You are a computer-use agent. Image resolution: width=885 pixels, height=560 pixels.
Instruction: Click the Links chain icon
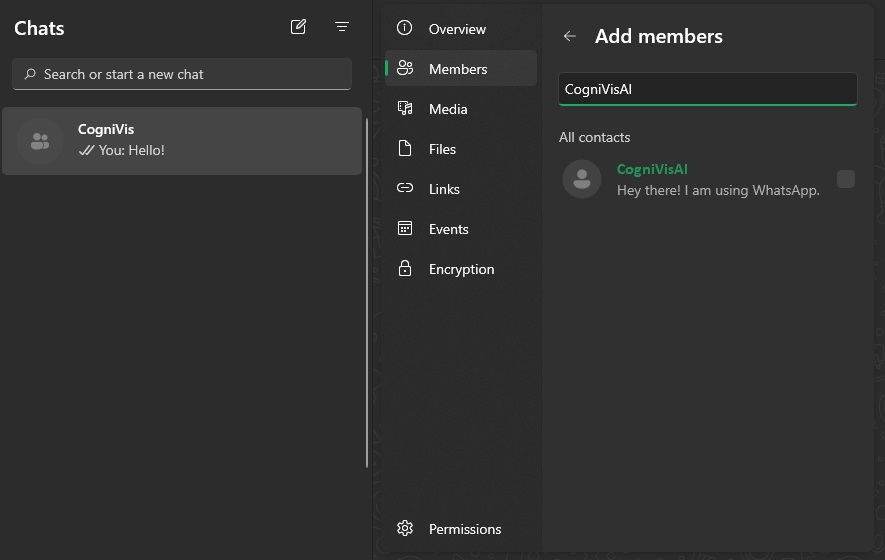pos(405,189)
